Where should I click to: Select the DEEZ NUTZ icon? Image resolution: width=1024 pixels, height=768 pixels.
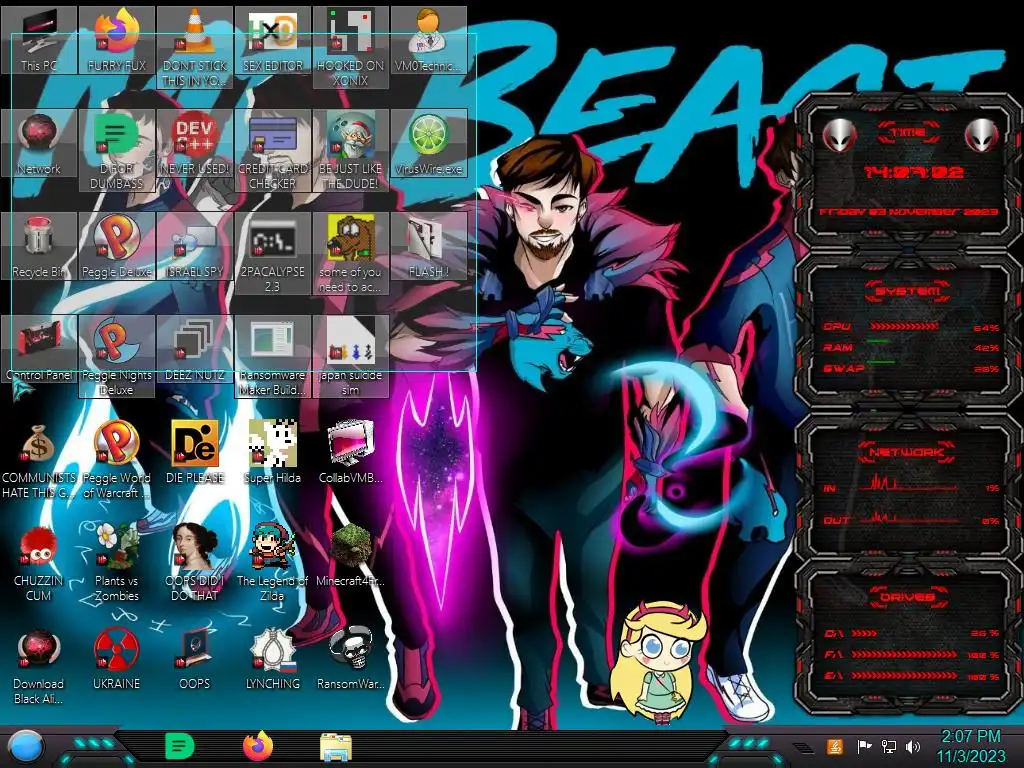coord(195,349)
